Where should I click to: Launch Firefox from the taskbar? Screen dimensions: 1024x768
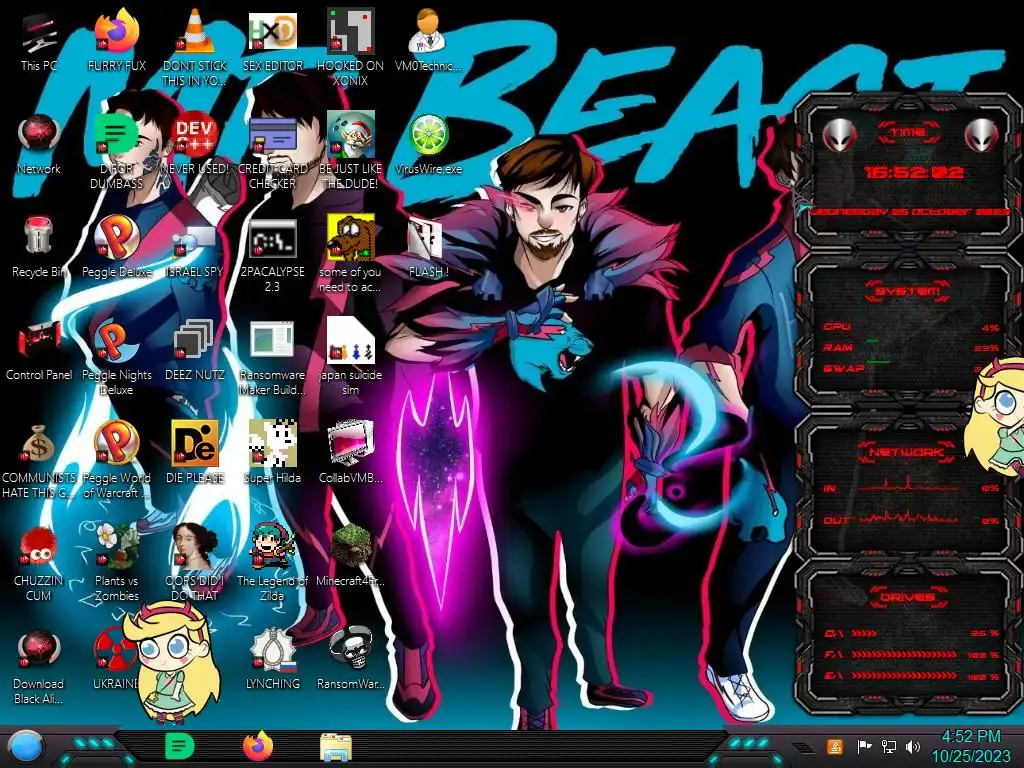258,746
